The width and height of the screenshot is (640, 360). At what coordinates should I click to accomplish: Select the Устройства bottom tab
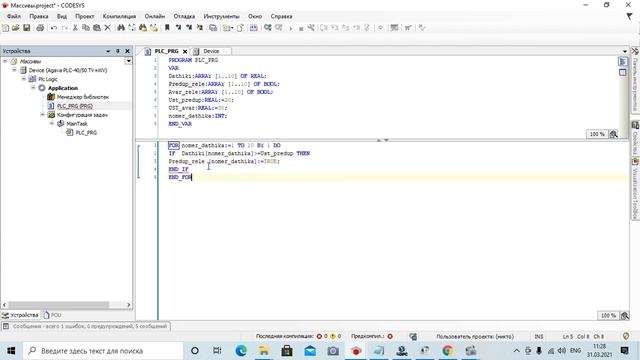click(20, 315)
